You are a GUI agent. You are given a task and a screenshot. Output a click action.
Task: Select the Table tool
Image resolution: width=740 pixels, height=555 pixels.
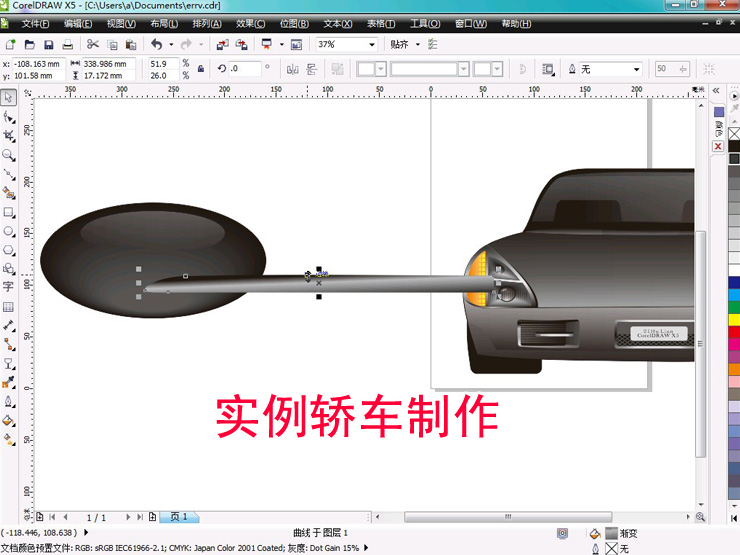pos(8,306)
